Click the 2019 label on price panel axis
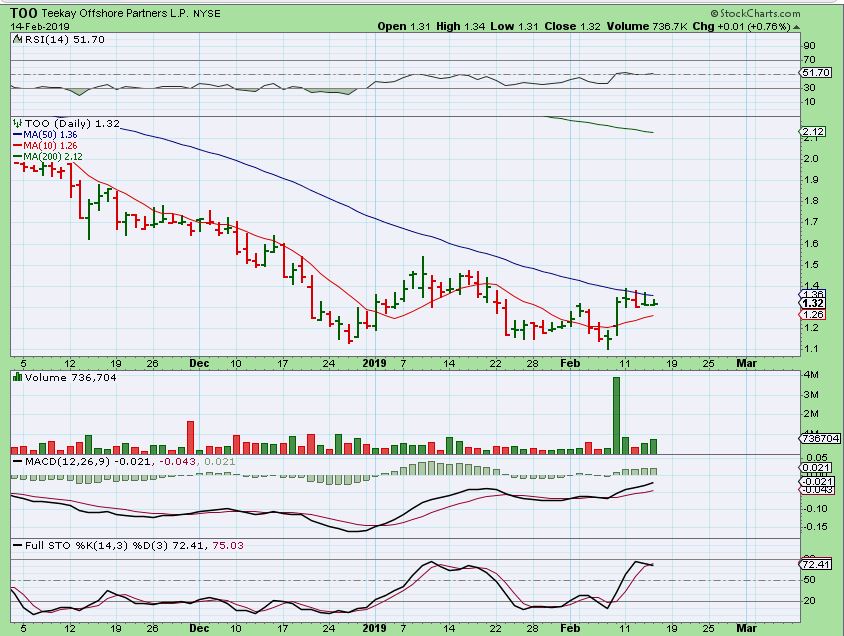Image resolution: width=844 pixels, height=636 pixels. tap(375, 363)
